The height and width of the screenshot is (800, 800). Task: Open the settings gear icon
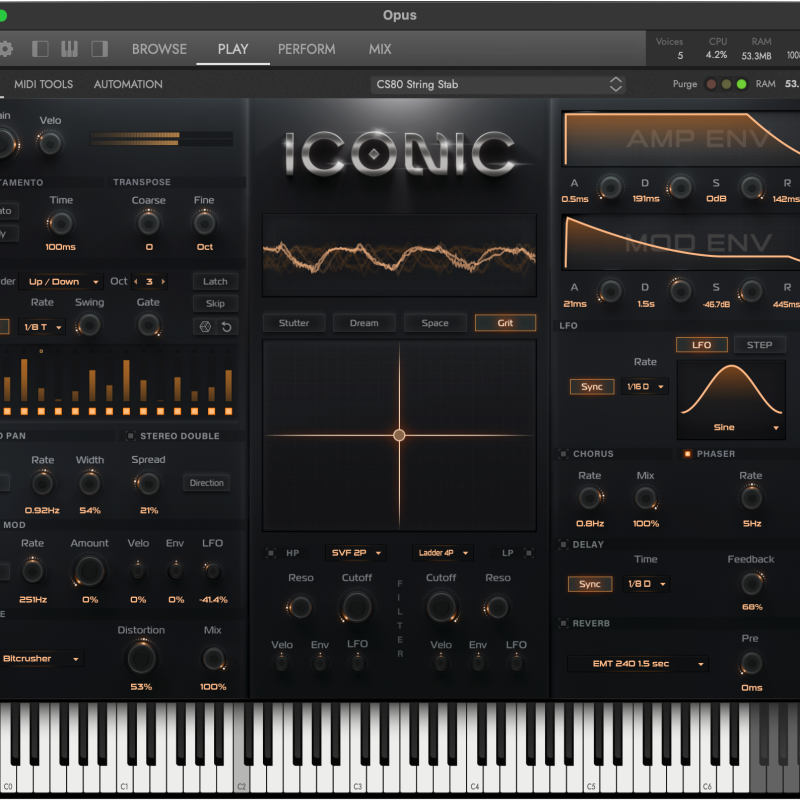pos(6,49)
